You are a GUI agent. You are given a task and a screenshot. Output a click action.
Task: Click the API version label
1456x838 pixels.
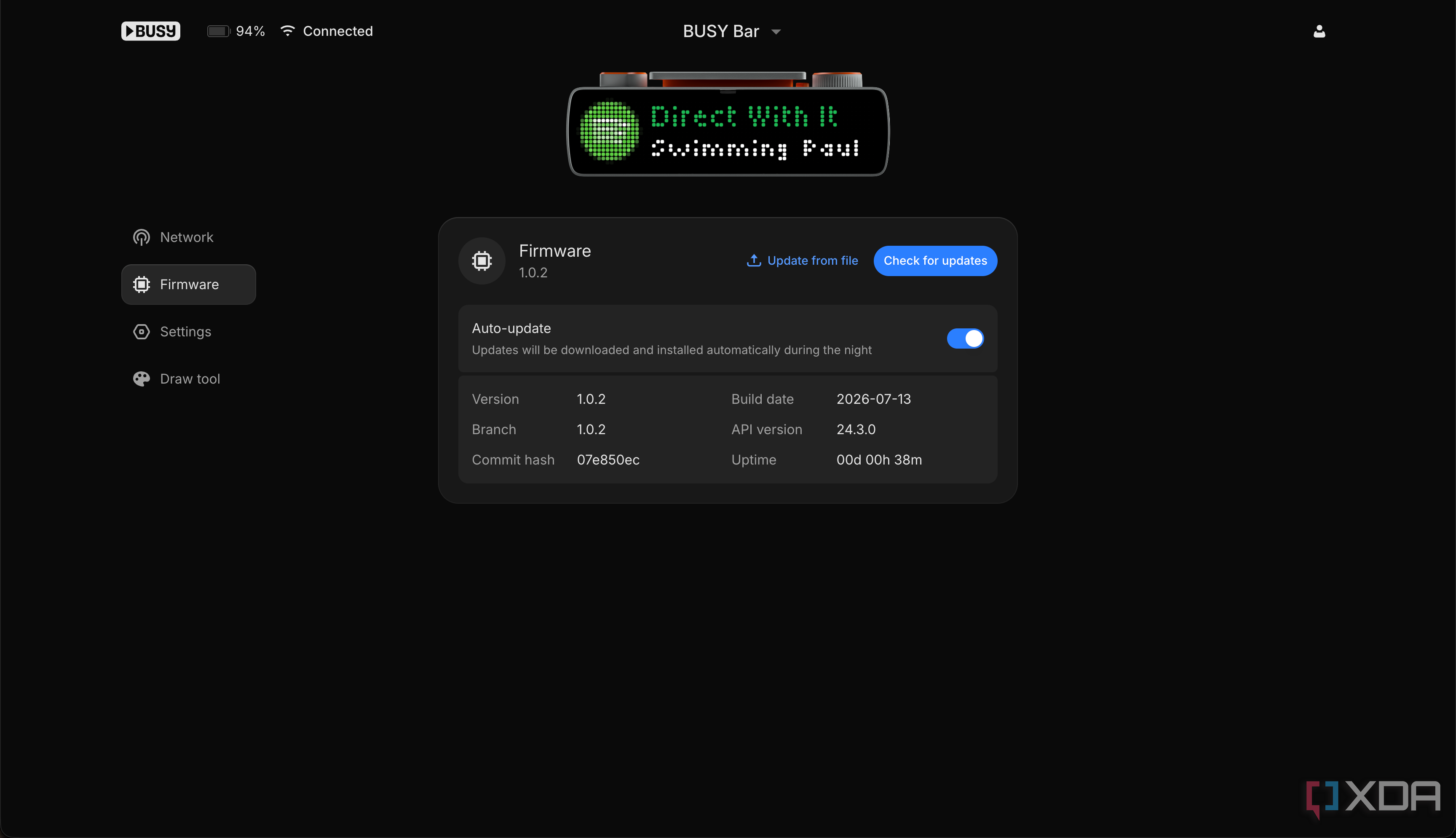[x=766, y=430]
